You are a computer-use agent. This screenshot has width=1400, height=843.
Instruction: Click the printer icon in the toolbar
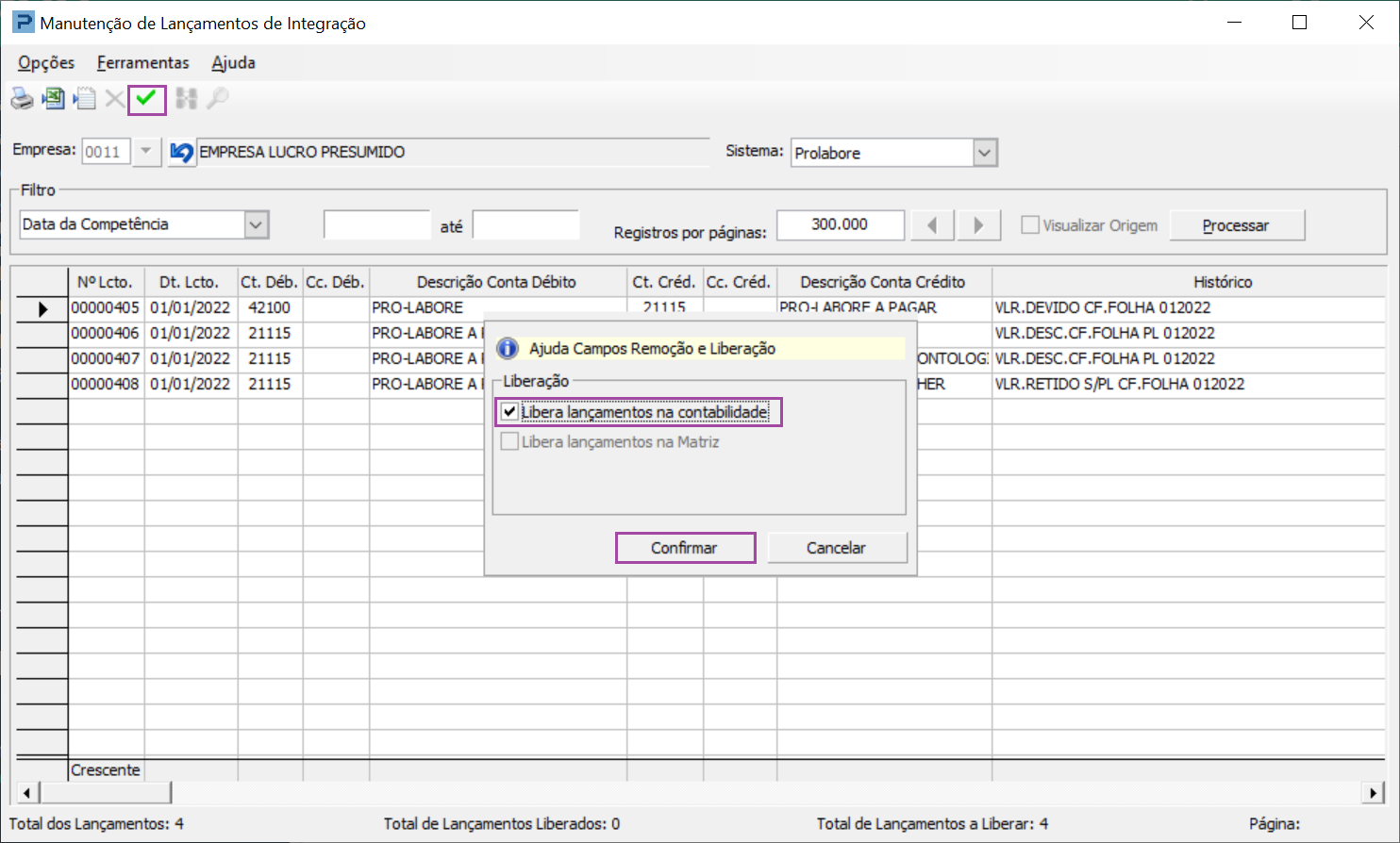(22, 99)
